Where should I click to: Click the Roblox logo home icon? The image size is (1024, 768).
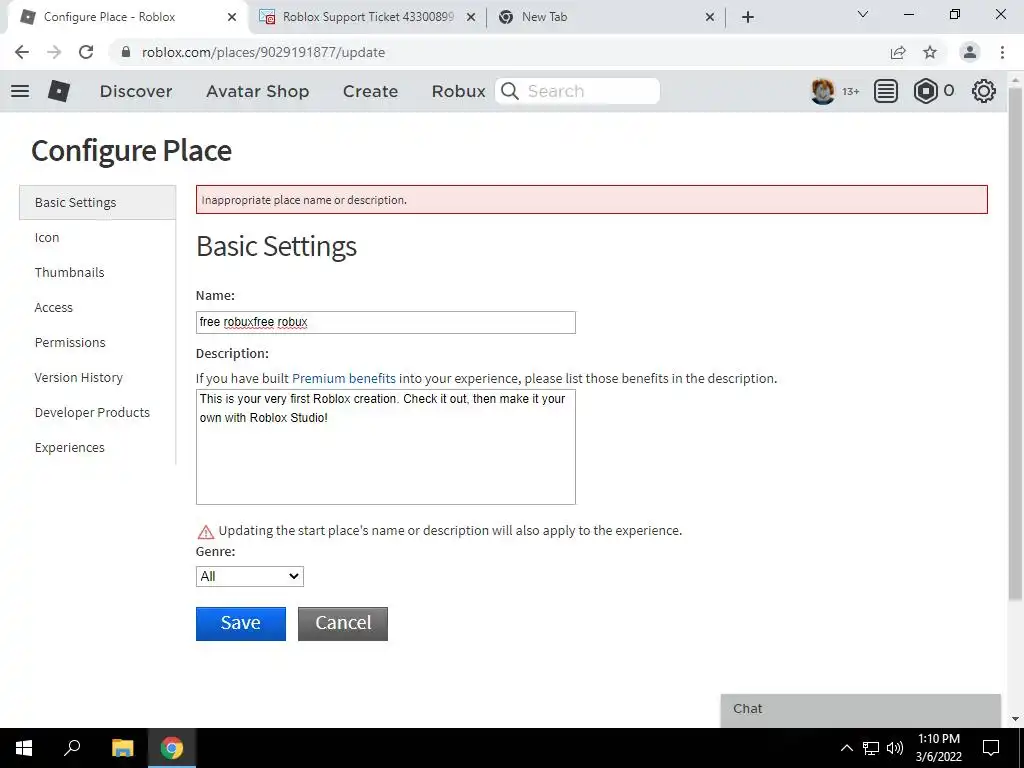pos(59,91)
